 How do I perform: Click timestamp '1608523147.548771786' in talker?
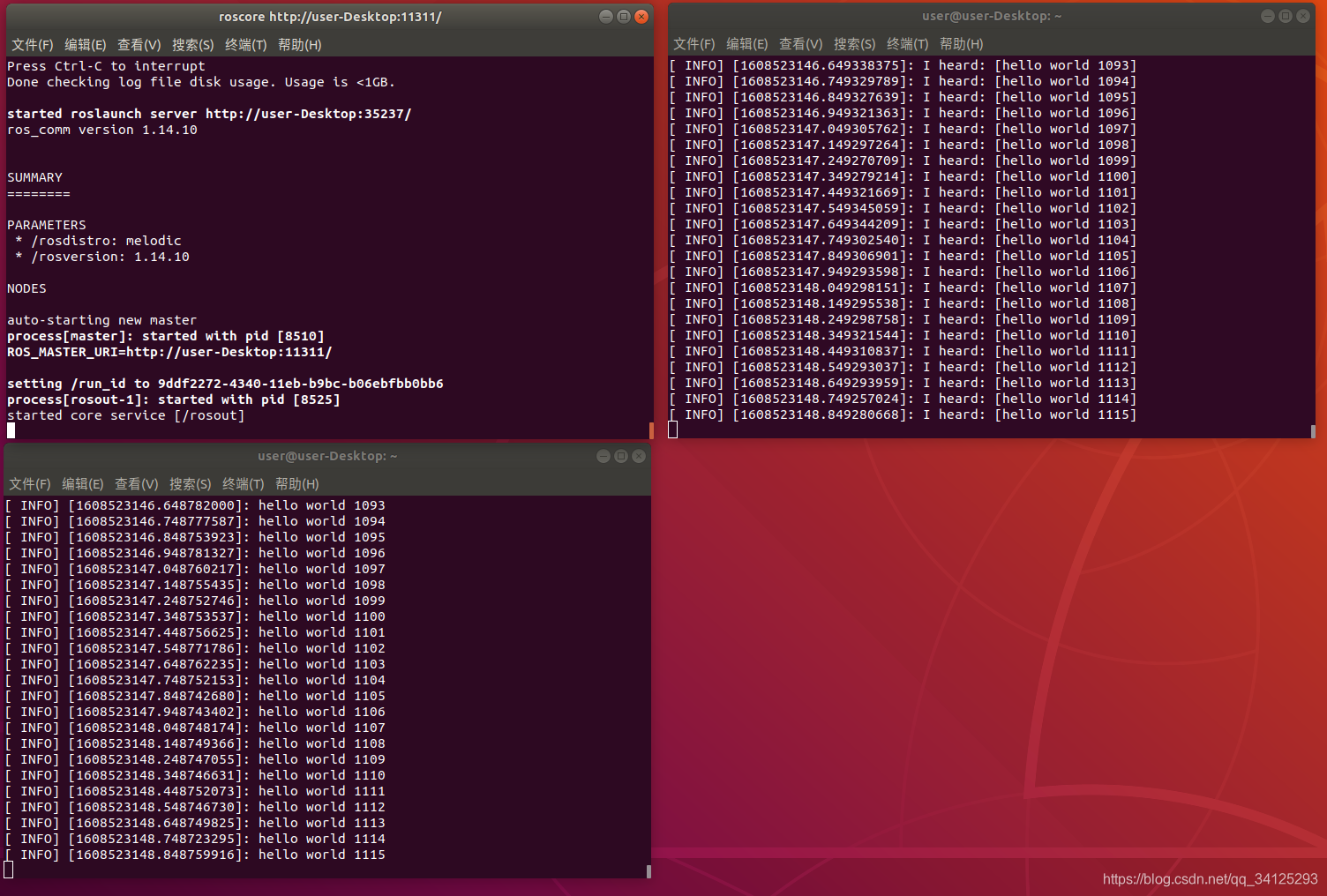point(155,648)
